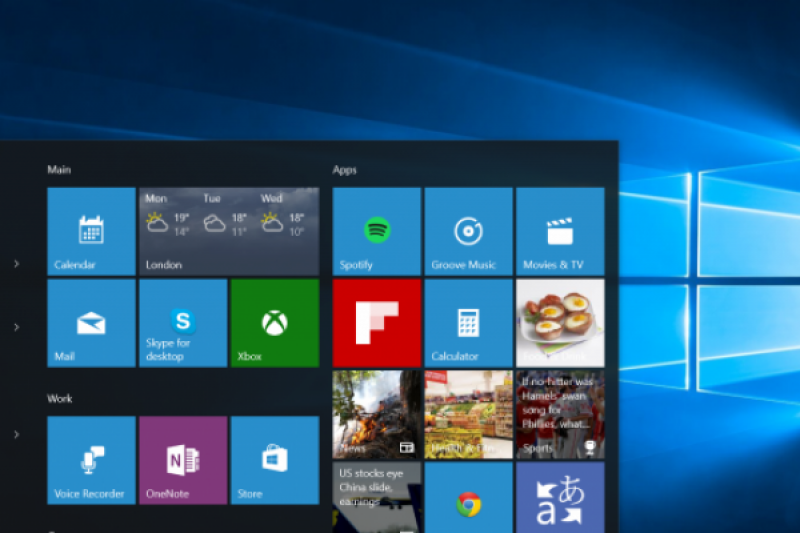Click the Main group header
The width and height of the screenshot is (800, 533).
59,170
